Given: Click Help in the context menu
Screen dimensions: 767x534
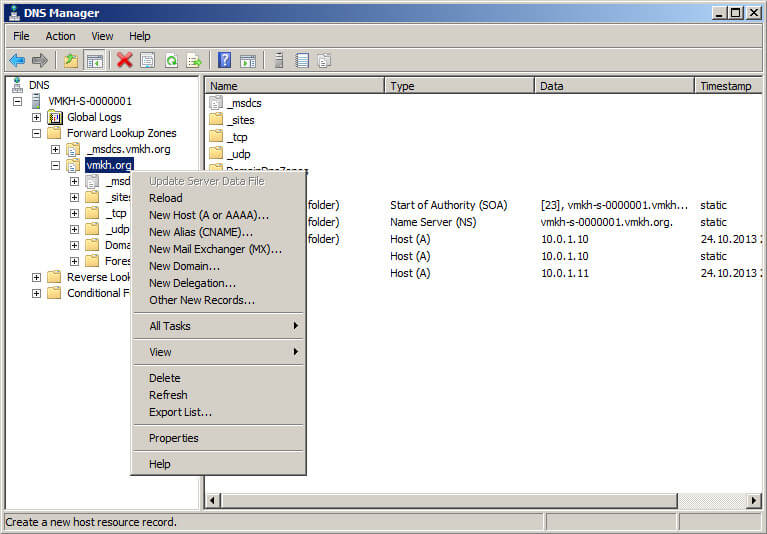Looking at the screenshot, I should (218, 464).
